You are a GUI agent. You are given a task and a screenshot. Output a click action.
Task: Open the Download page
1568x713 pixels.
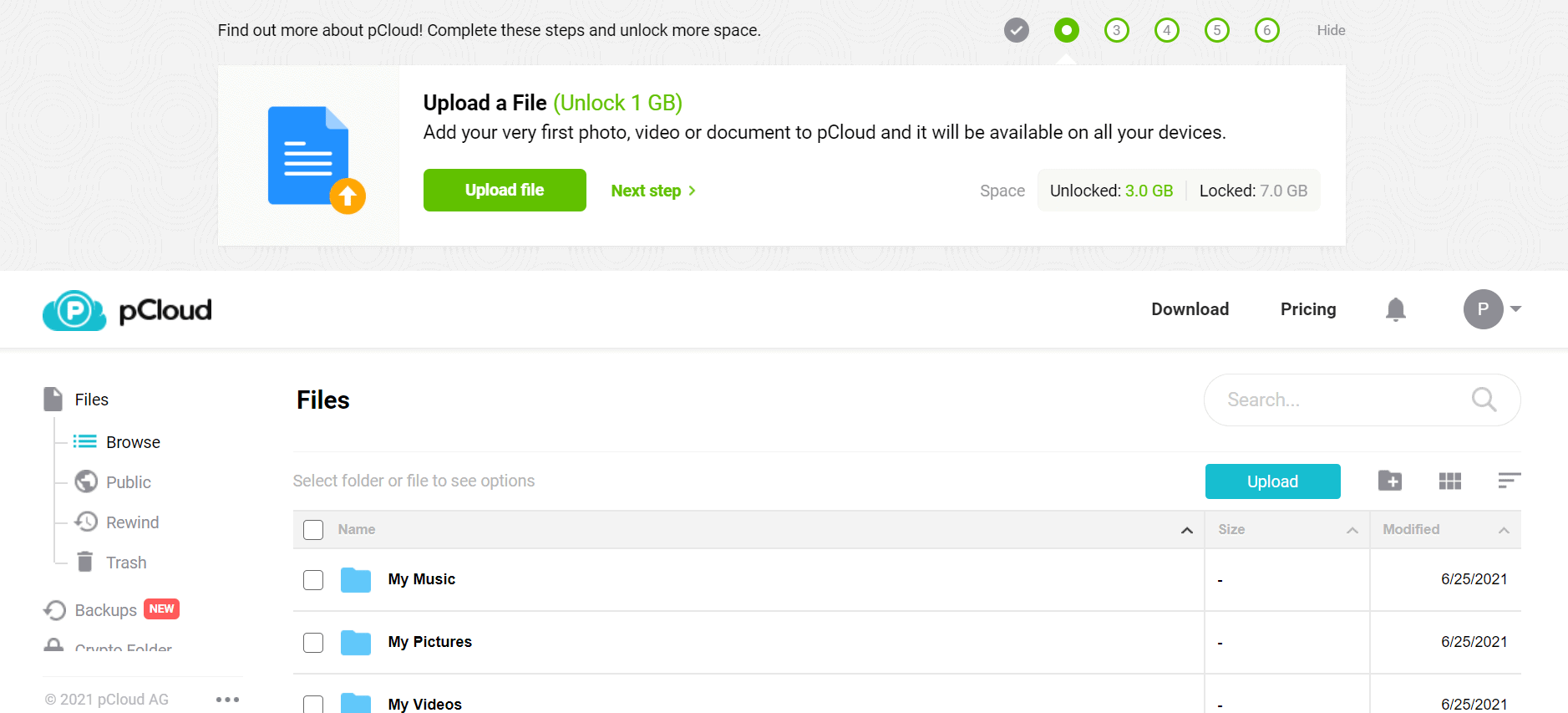[x=1190, y=309]
